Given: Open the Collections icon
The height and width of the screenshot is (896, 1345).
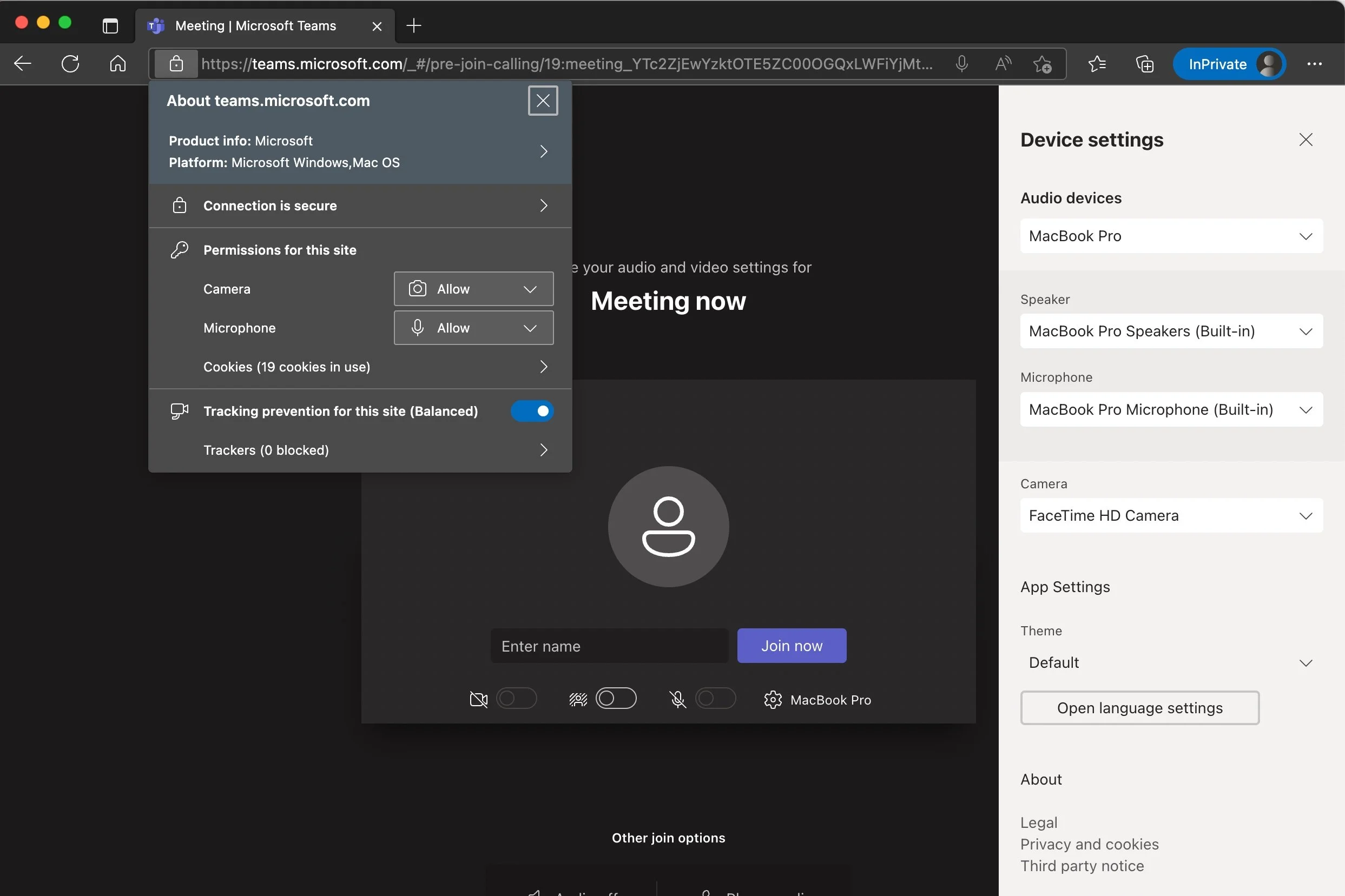Looking at the screenshot, I should click(x=1144, y=63).
